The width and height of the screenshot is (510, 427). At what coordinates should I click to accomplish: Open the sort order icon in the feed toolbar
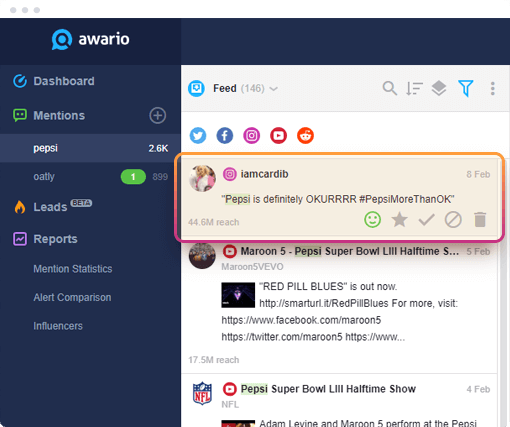tap(414, 88)
